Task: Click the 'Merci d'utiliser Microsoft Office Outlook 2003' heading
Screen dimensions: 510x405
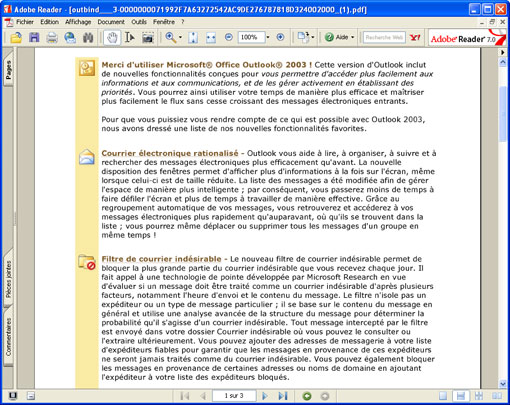Action: [207, 65]
